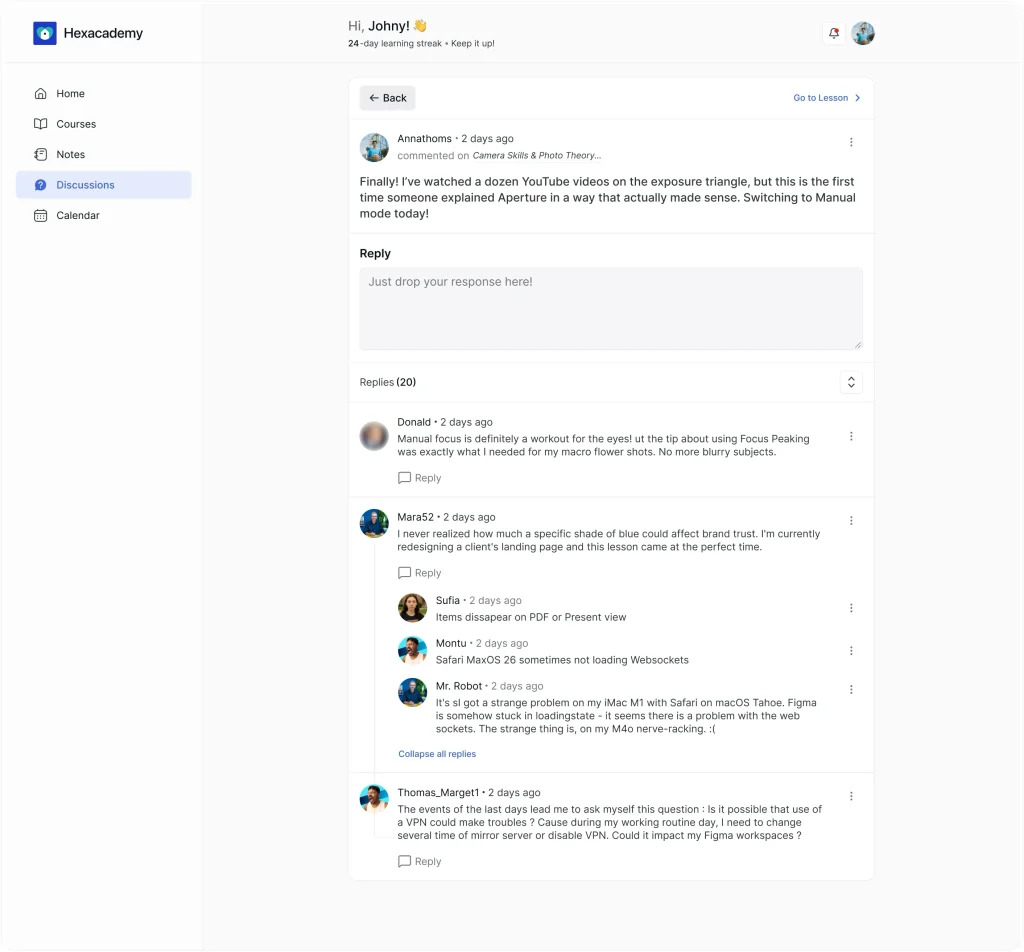Click Annathoms' avatar picture

point(374,147)
